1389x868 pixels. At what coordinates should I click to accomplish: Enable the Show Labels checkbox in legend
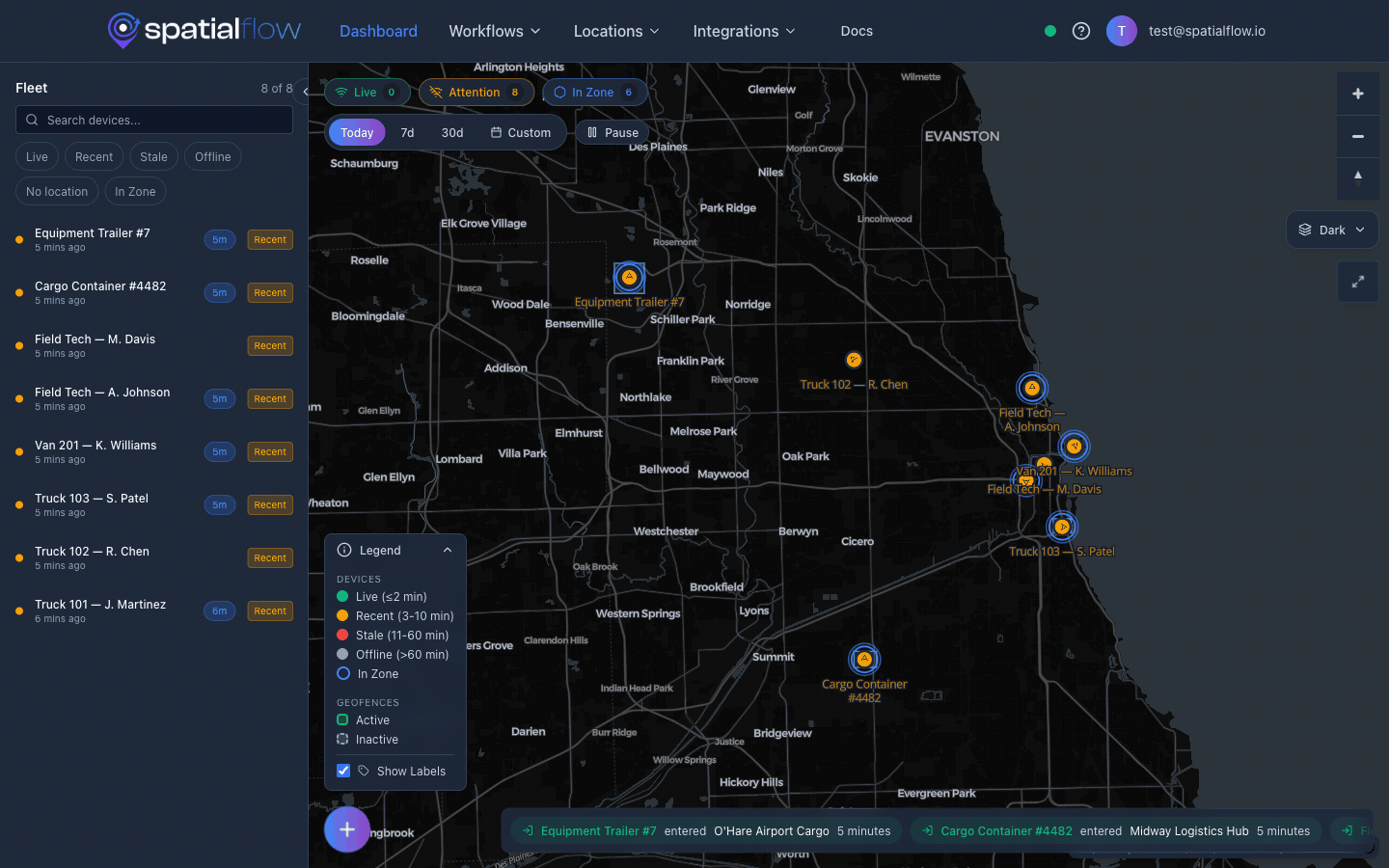[x=343, y=771]
